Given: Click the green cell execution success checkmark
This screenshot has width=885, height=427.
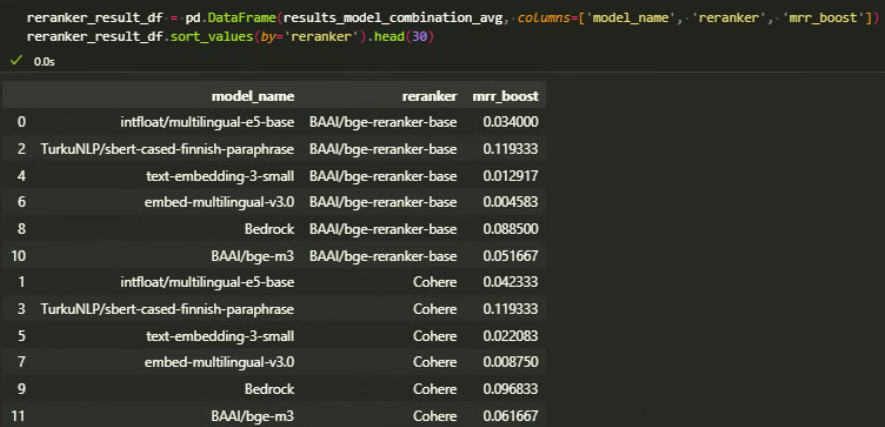Looking at the screenshot, I should pos(16,61).
